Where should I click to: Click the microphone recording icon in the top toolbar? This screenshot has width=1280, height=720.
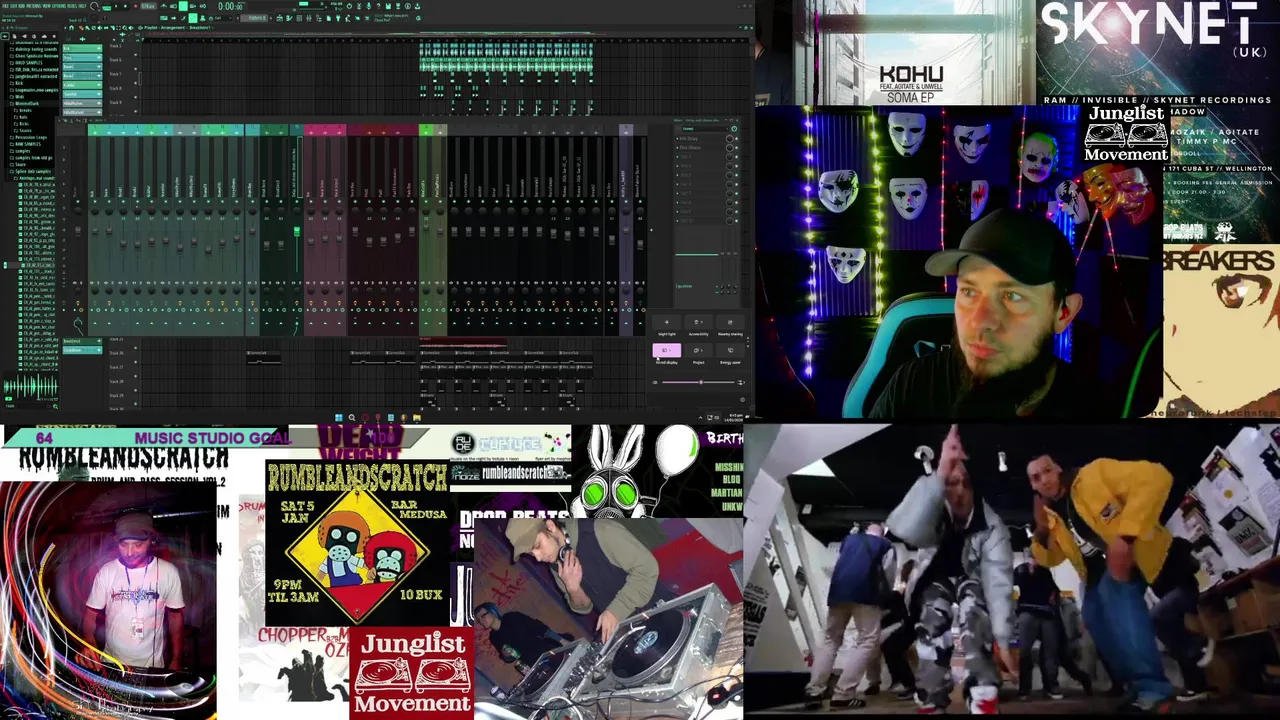(x=369, y=6)
